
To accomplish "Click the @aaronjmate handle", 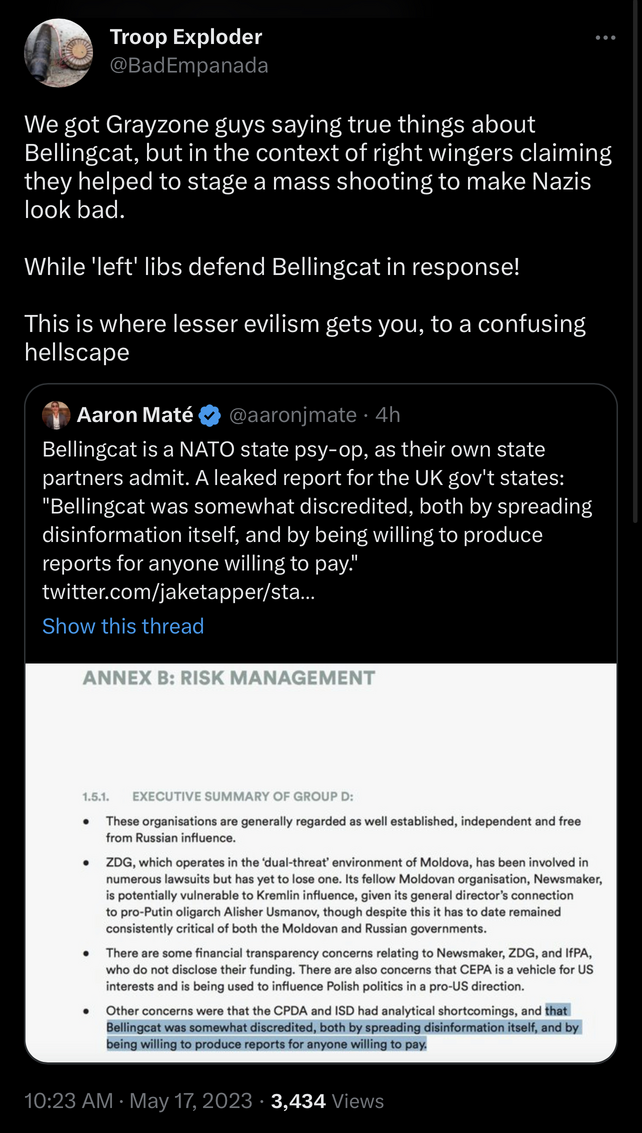I will tap(292, 415).
